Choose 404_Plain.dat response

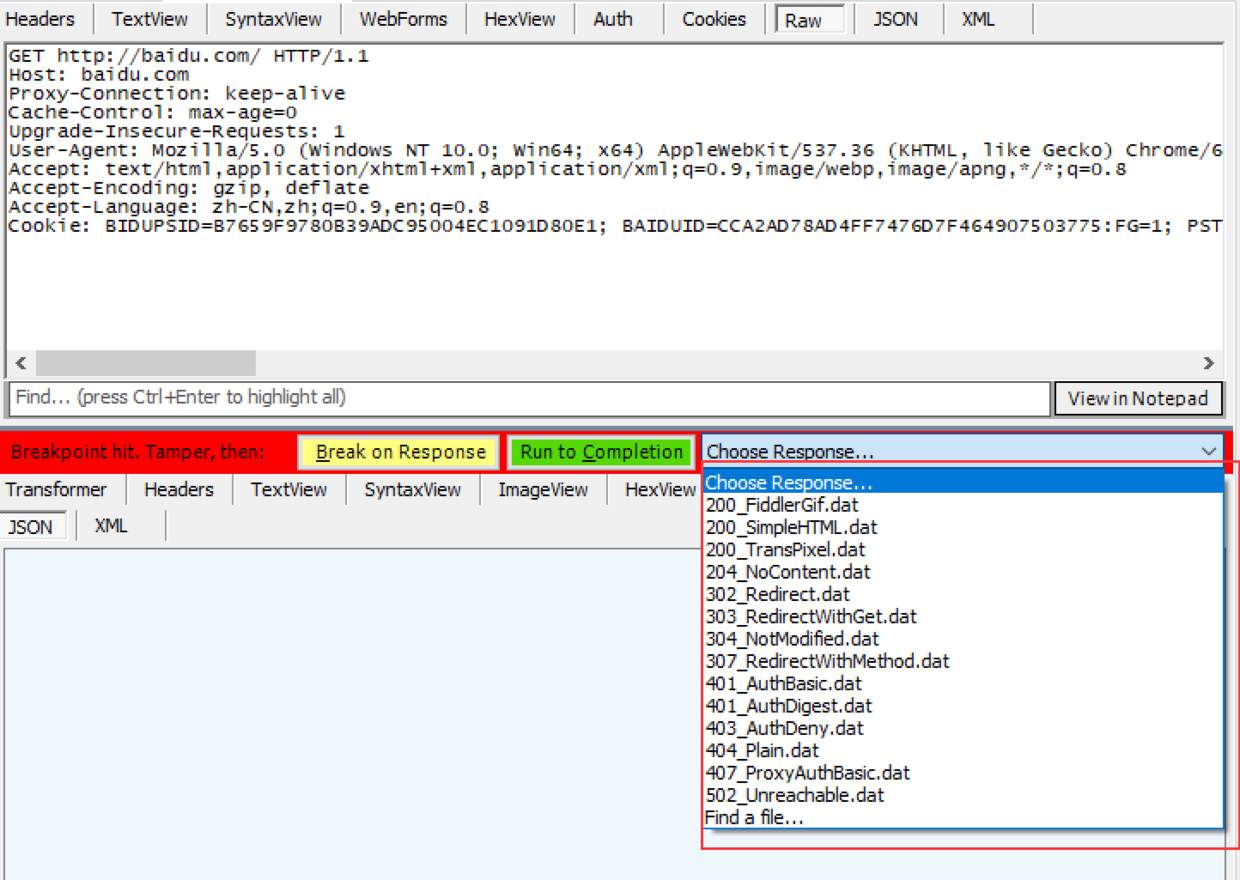[761, 750]
